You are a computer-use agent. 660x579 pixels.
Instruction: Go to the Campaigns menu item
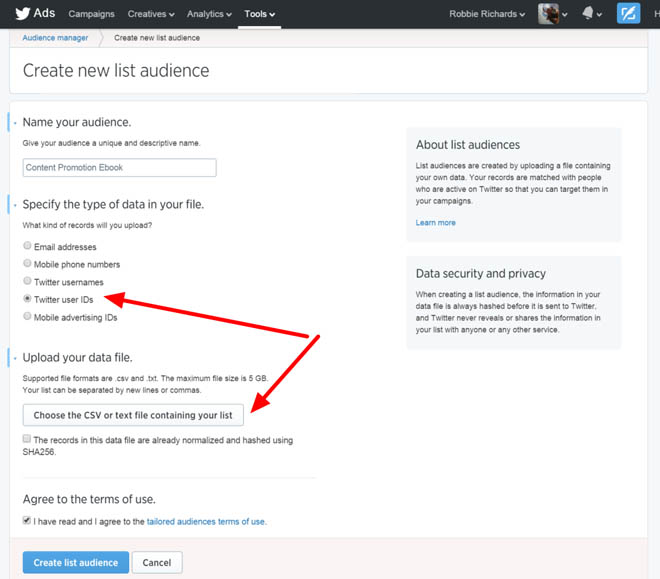pyautogui.click(x=91, y=14)
